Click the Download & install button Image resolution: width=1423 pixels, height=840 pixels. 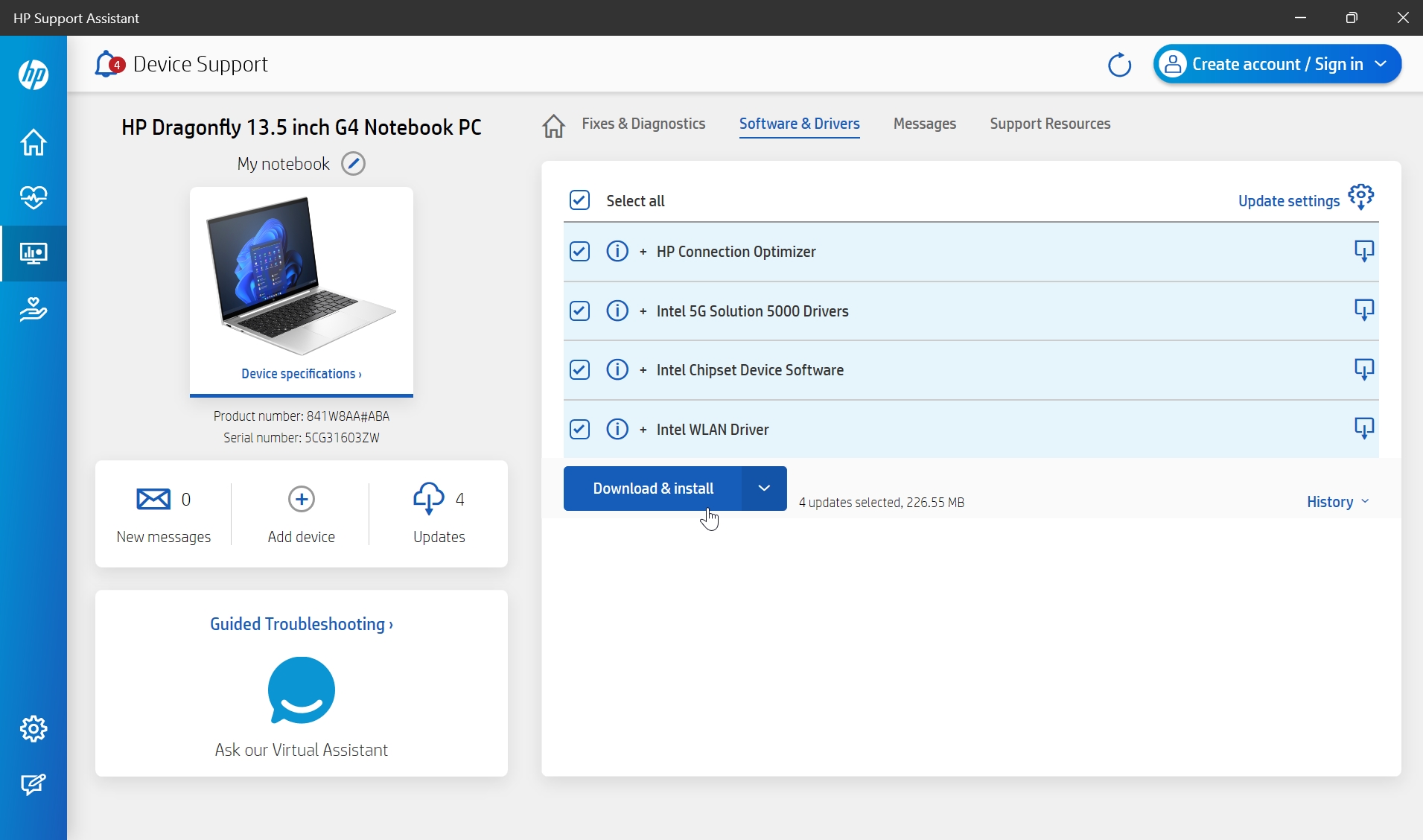pyautogui.click(x=652, y=489)
